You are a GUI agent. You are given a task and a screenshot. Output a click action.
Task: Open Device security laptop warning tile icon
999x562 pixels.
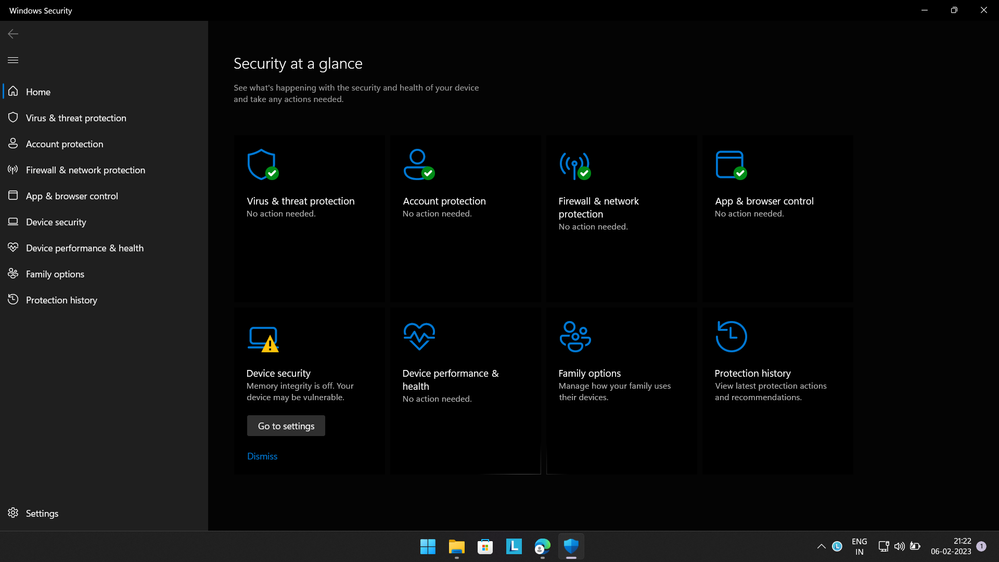263,339
